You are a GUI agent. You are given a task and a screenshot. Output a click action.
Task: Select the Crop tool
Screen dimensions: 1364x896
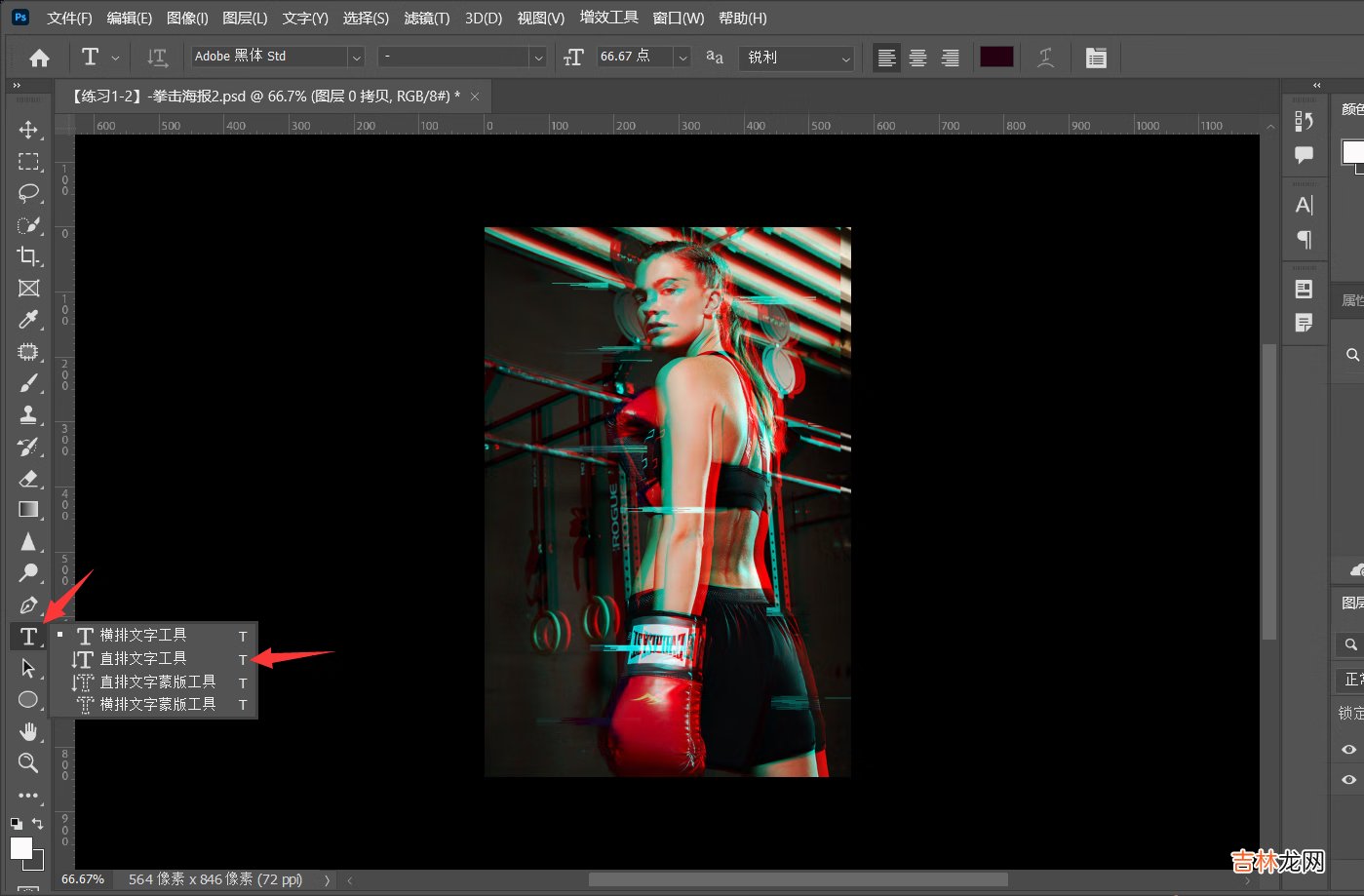point(28,255)
